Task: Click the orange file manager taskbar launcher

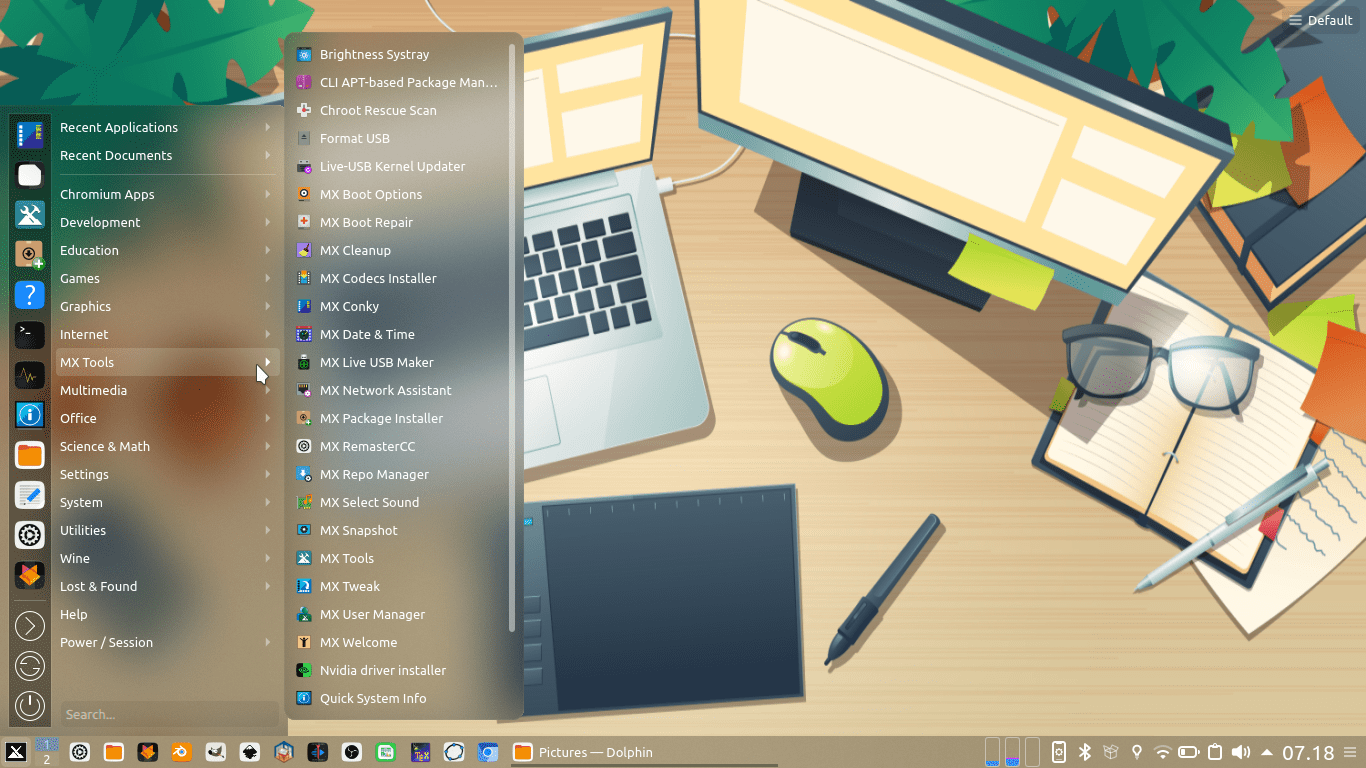Action: (x=113, y=752)
